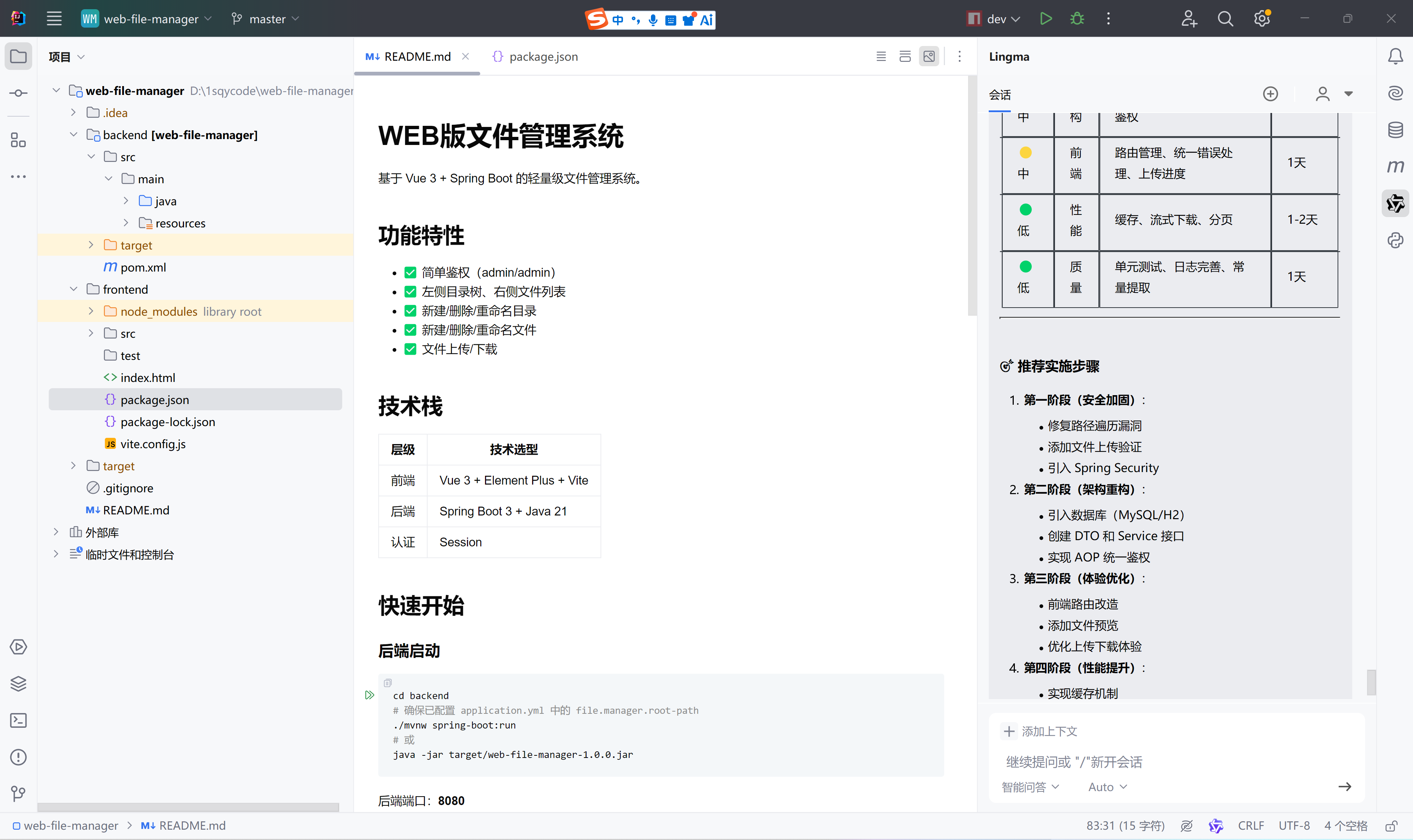Switch to package.json editor tab
1413x840 pixels.
click(x=535, y=57)
